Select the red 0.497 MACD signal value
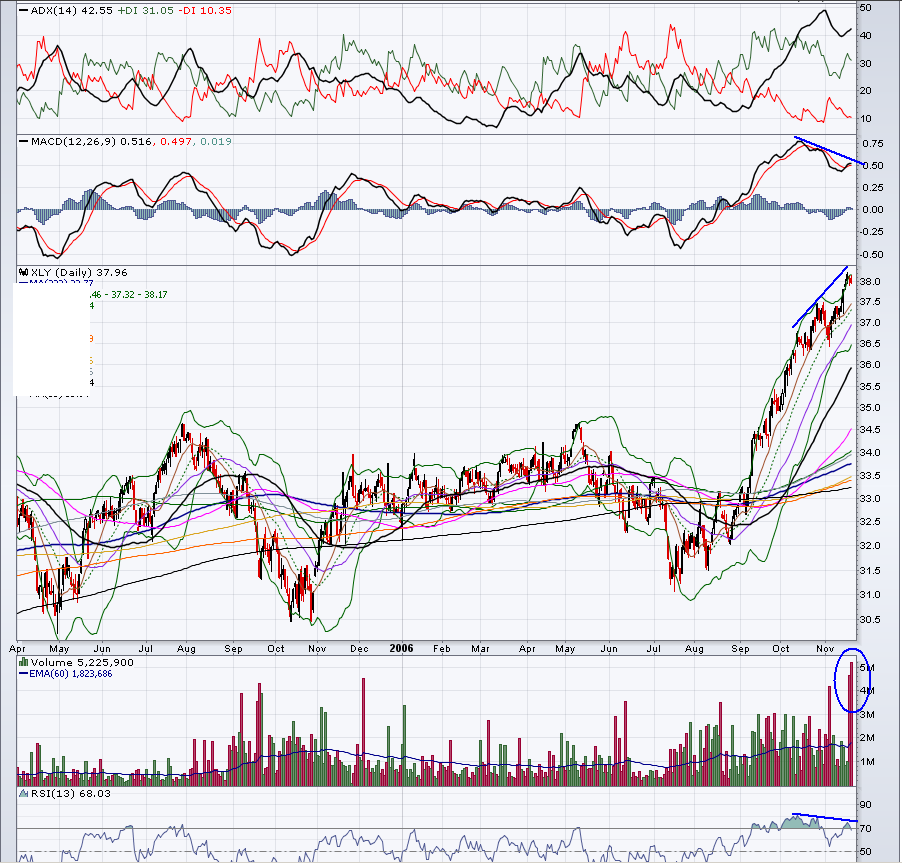This screenshot has height=864, width=902. tap(176, 142)
